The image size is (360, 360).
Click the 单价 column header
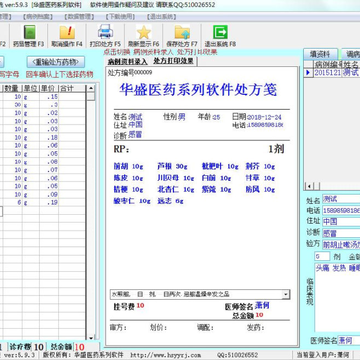click(x=49, y=89)
